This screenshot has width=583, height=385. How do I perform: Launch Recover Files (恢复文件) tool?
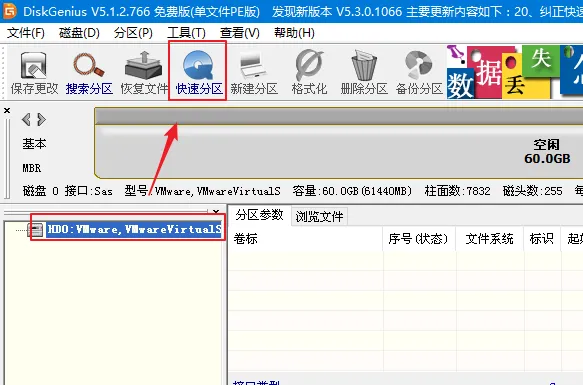(x=144, y=73)
